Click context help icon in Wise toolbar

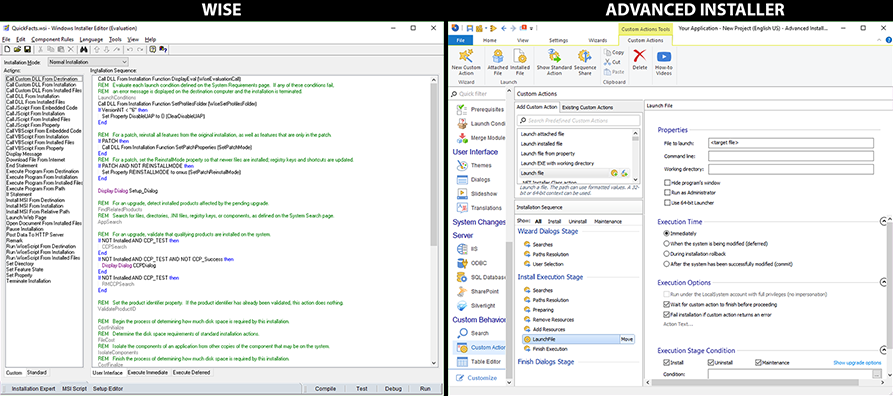[x=163, y=50]
